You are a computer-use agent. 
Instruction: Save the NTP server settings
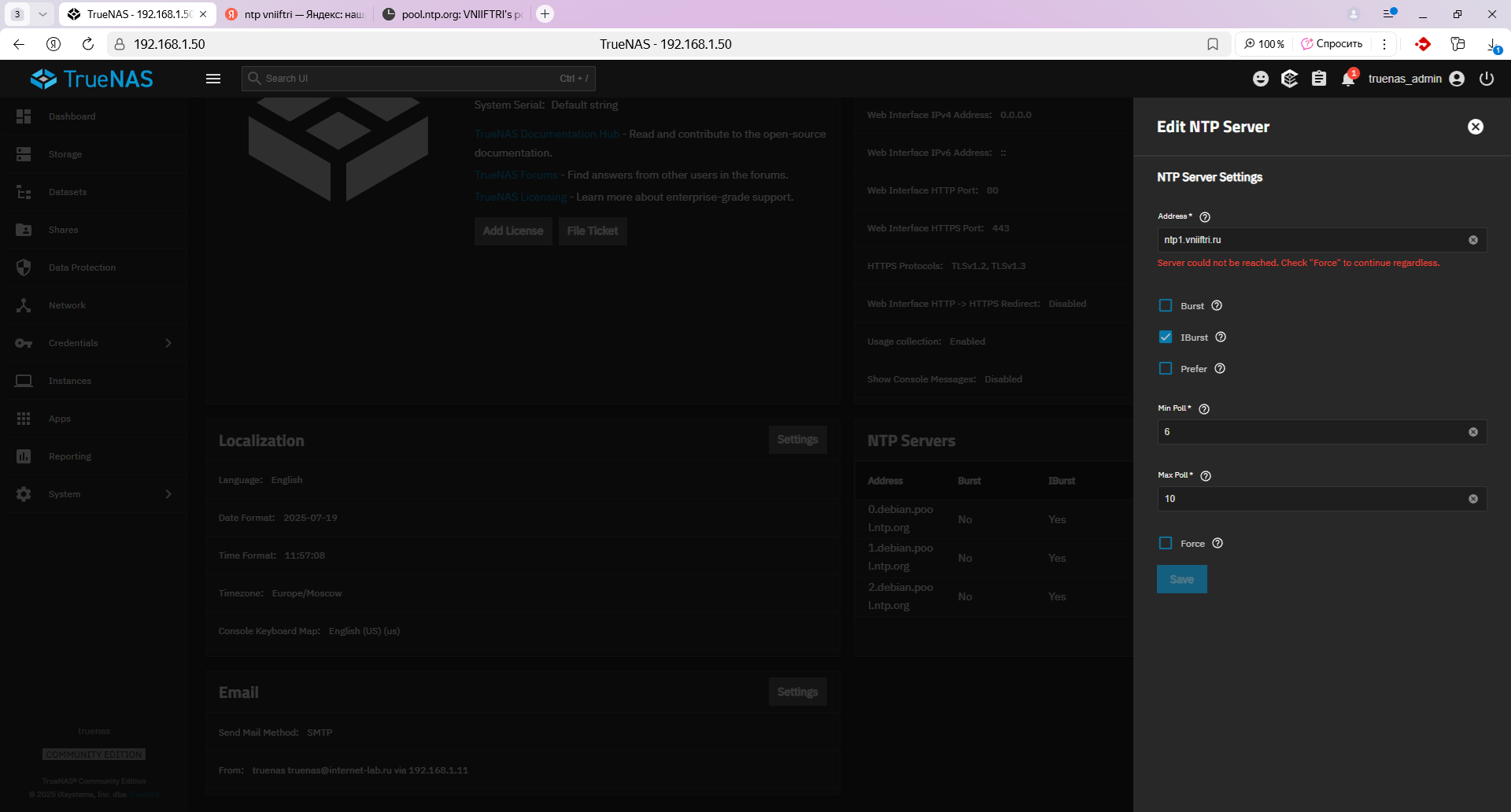(x=1181, y=579)
